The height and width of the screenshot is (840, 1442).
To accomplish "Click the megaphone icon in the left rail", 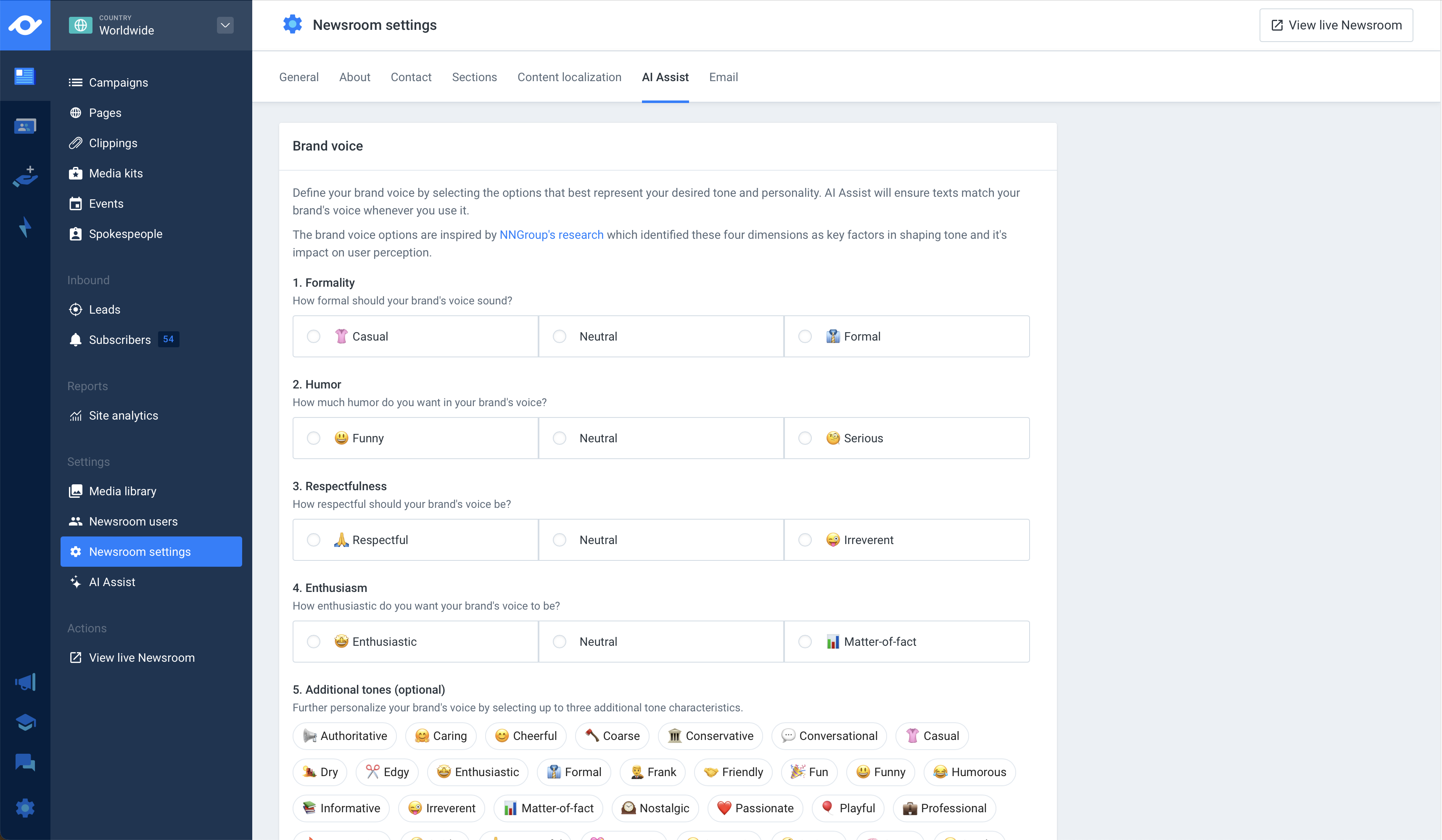I will point(25,682).
